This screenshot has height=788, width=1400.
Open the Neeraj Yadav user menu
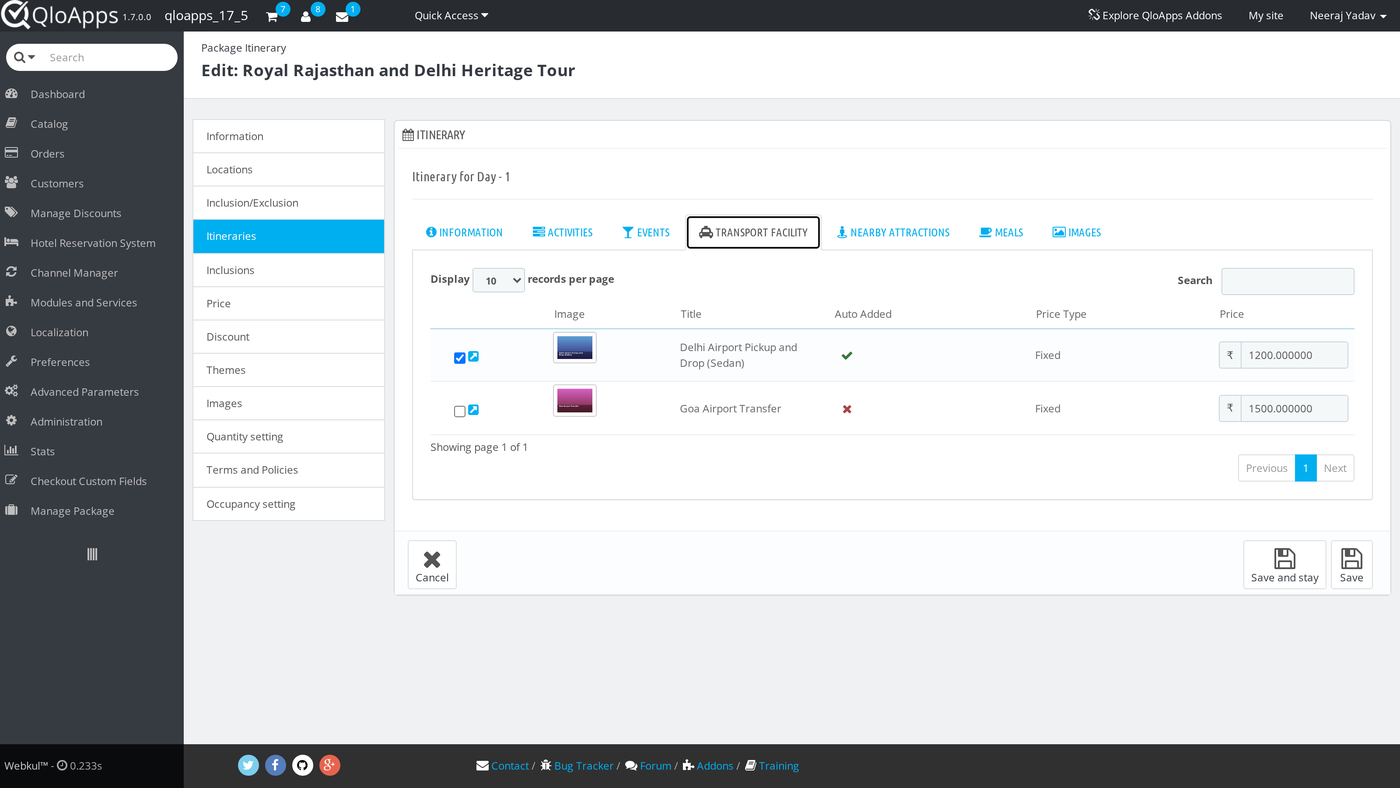[x=1348, y=16]
